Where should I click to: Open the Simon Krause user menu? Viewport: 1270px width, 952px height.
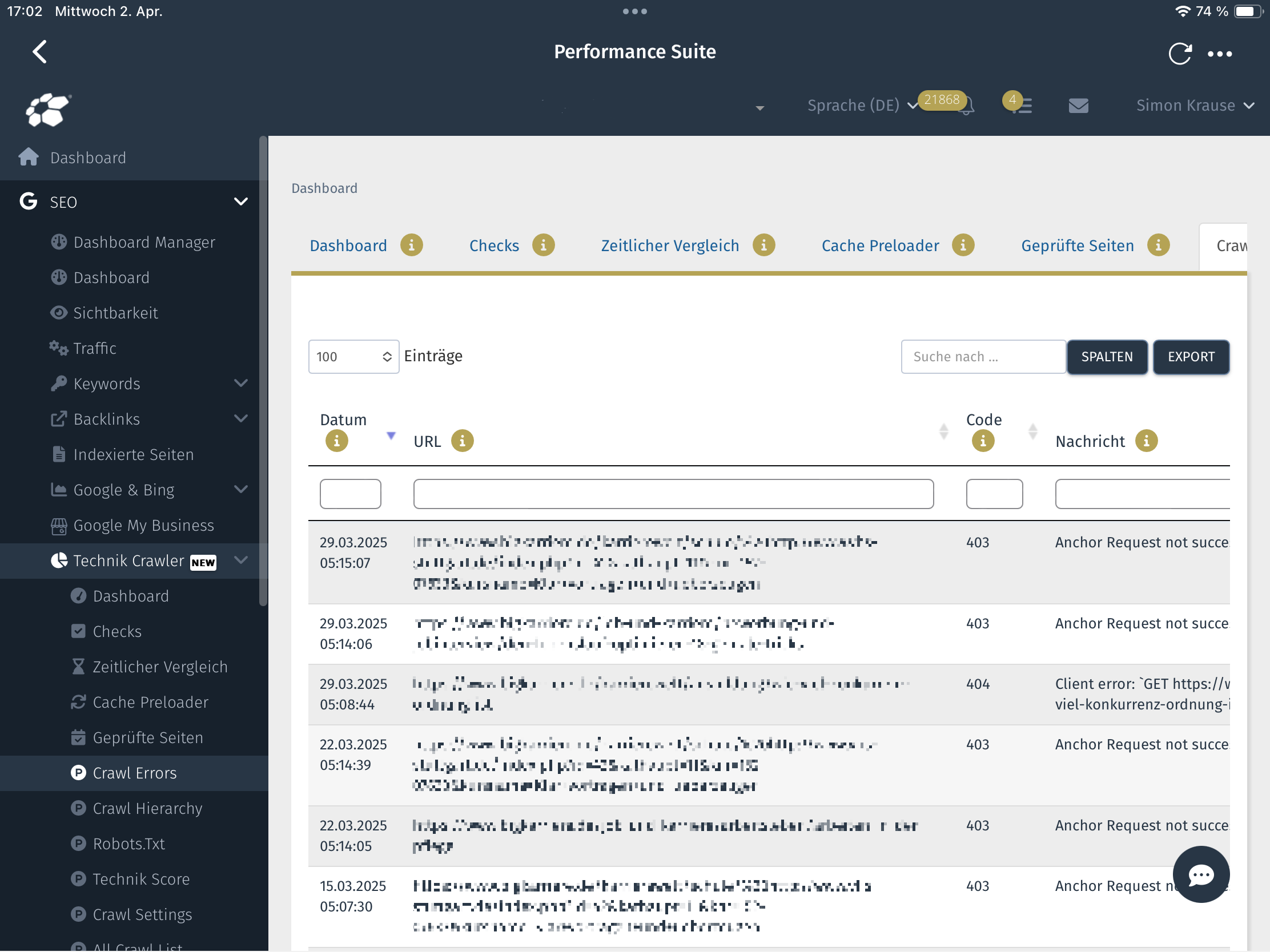(x=1195, y=106)
